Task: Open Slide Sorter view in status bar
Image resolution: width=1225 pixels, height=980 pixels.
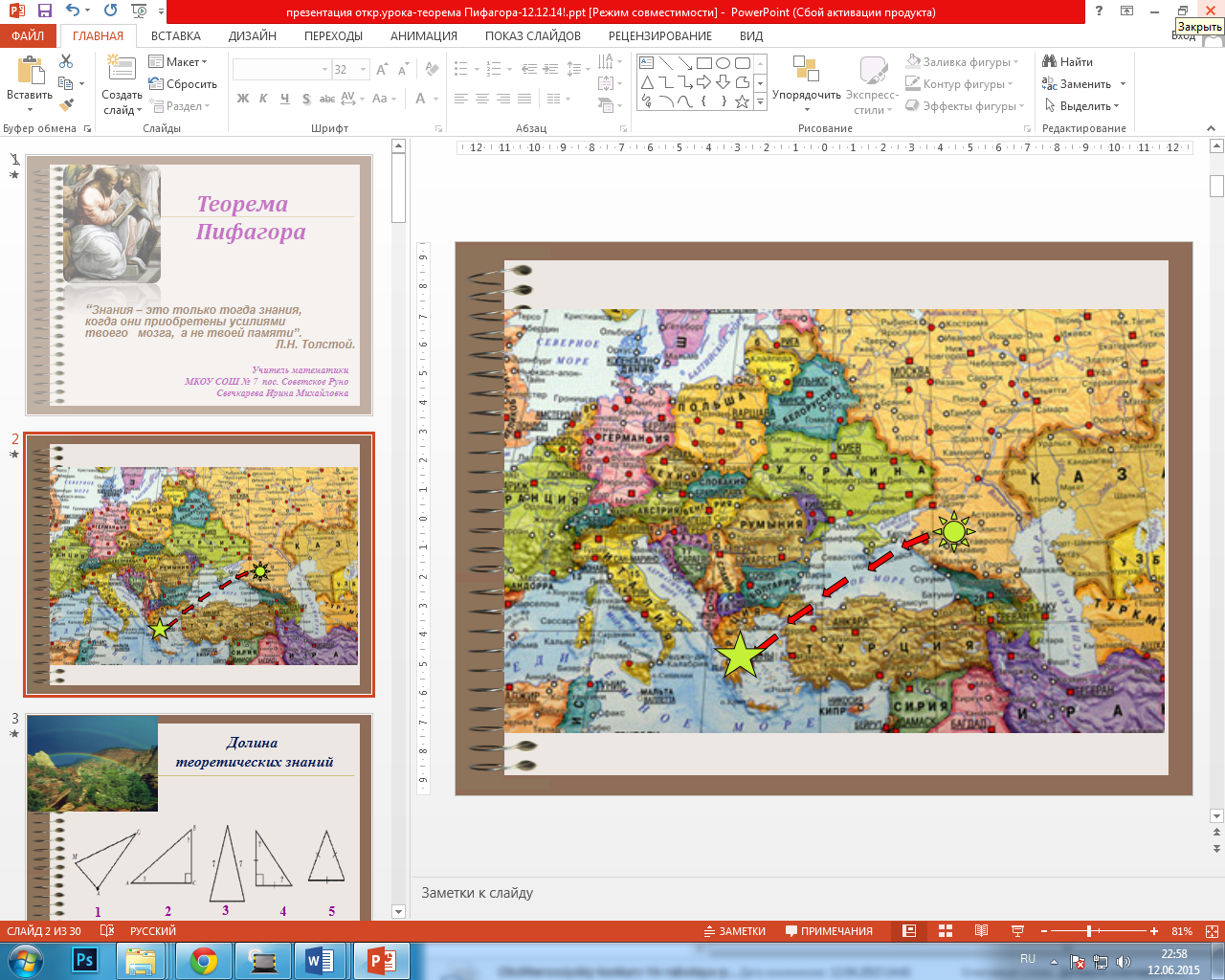Action: pyautogui.click(x=946, y=931)
